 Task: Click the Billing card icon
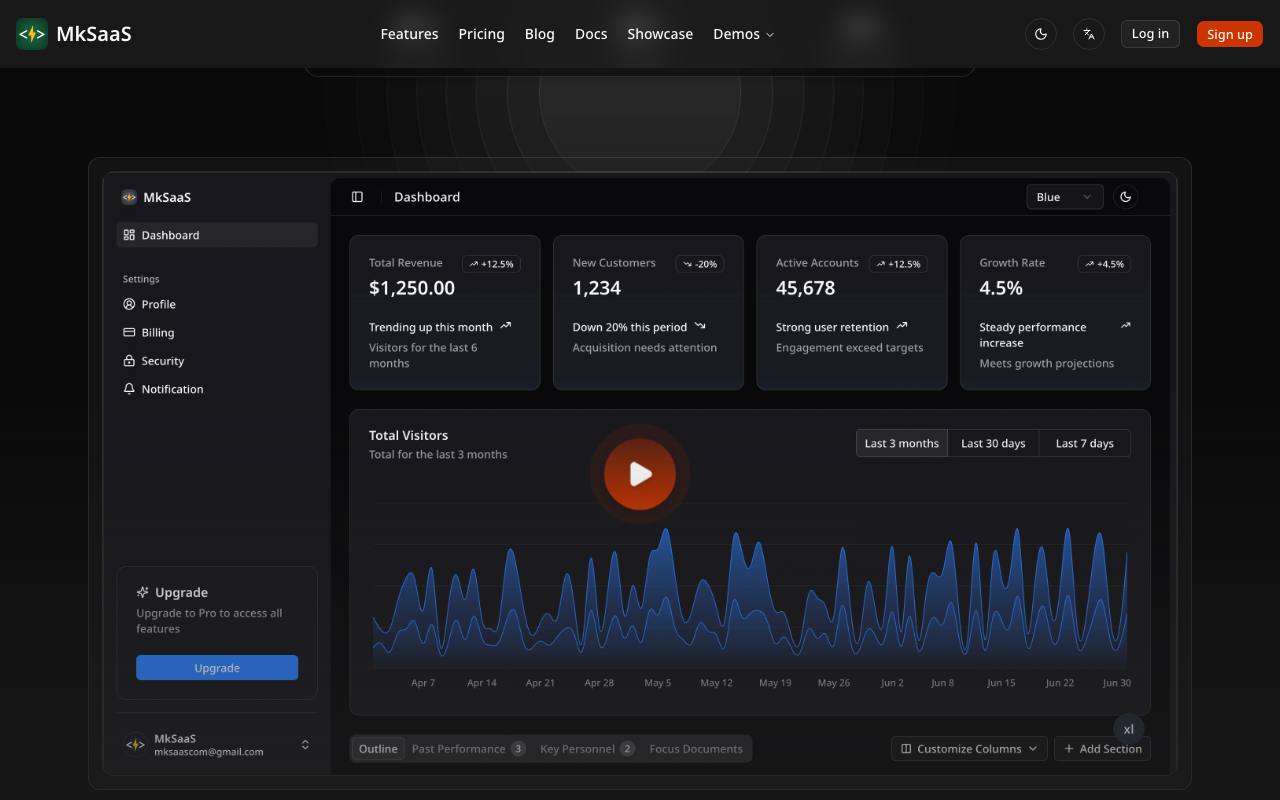(x=129, y=332)
